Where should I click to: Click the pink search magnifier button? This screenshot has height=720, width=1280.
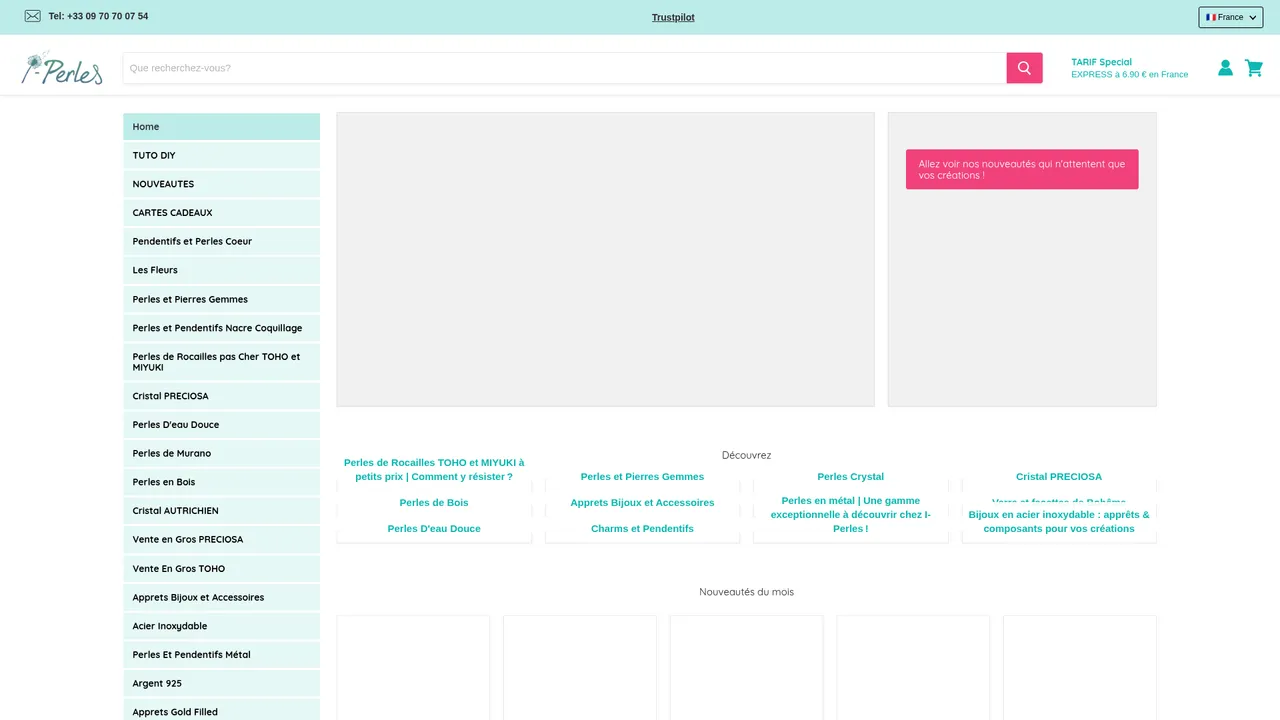point(1024,68)
